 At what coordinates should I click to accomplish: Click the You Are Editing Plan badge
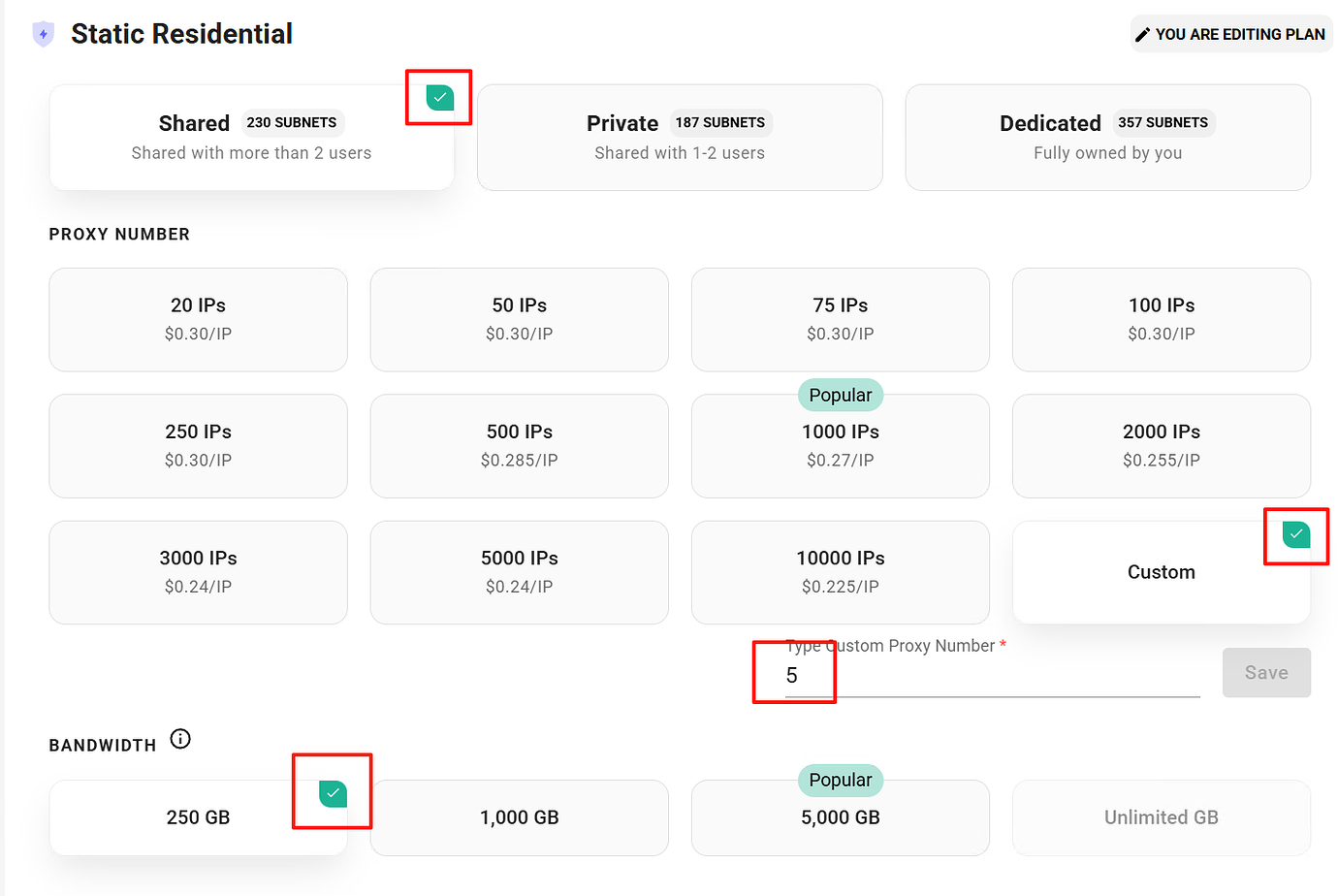point(1230,35)
